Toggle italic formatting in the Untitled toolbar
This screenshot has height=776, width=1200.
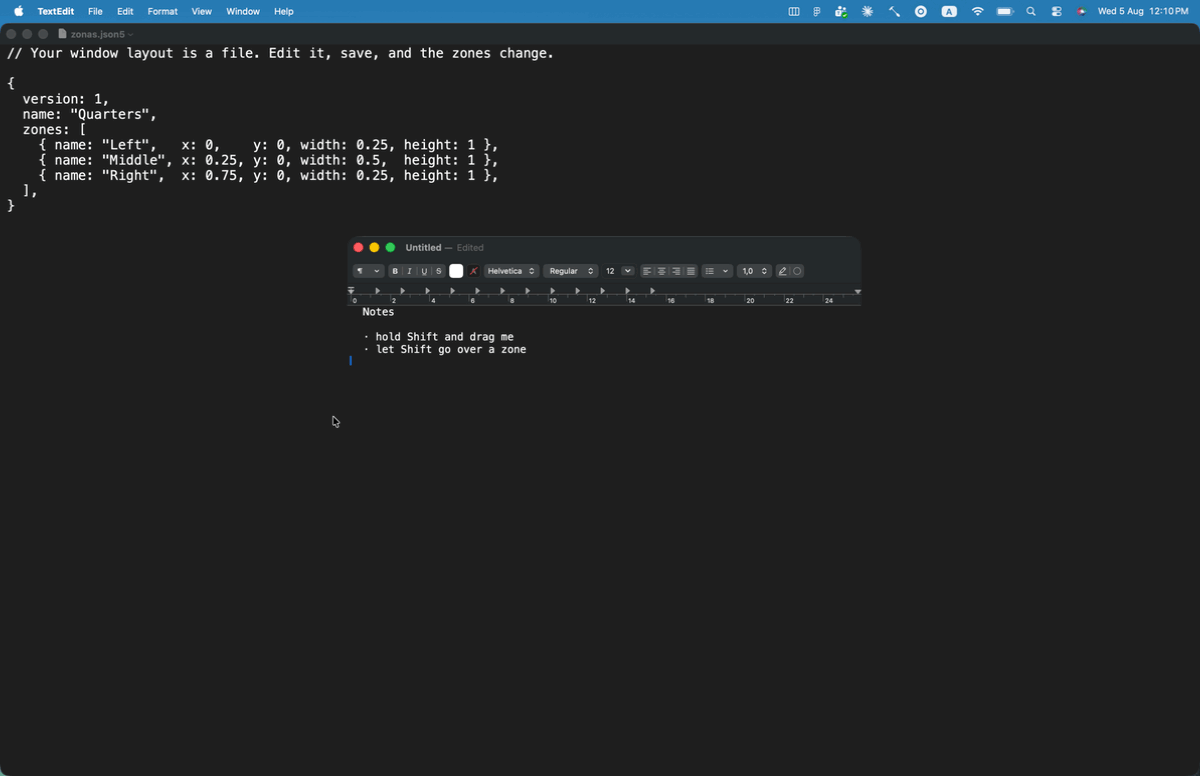(x=409, y=271)
